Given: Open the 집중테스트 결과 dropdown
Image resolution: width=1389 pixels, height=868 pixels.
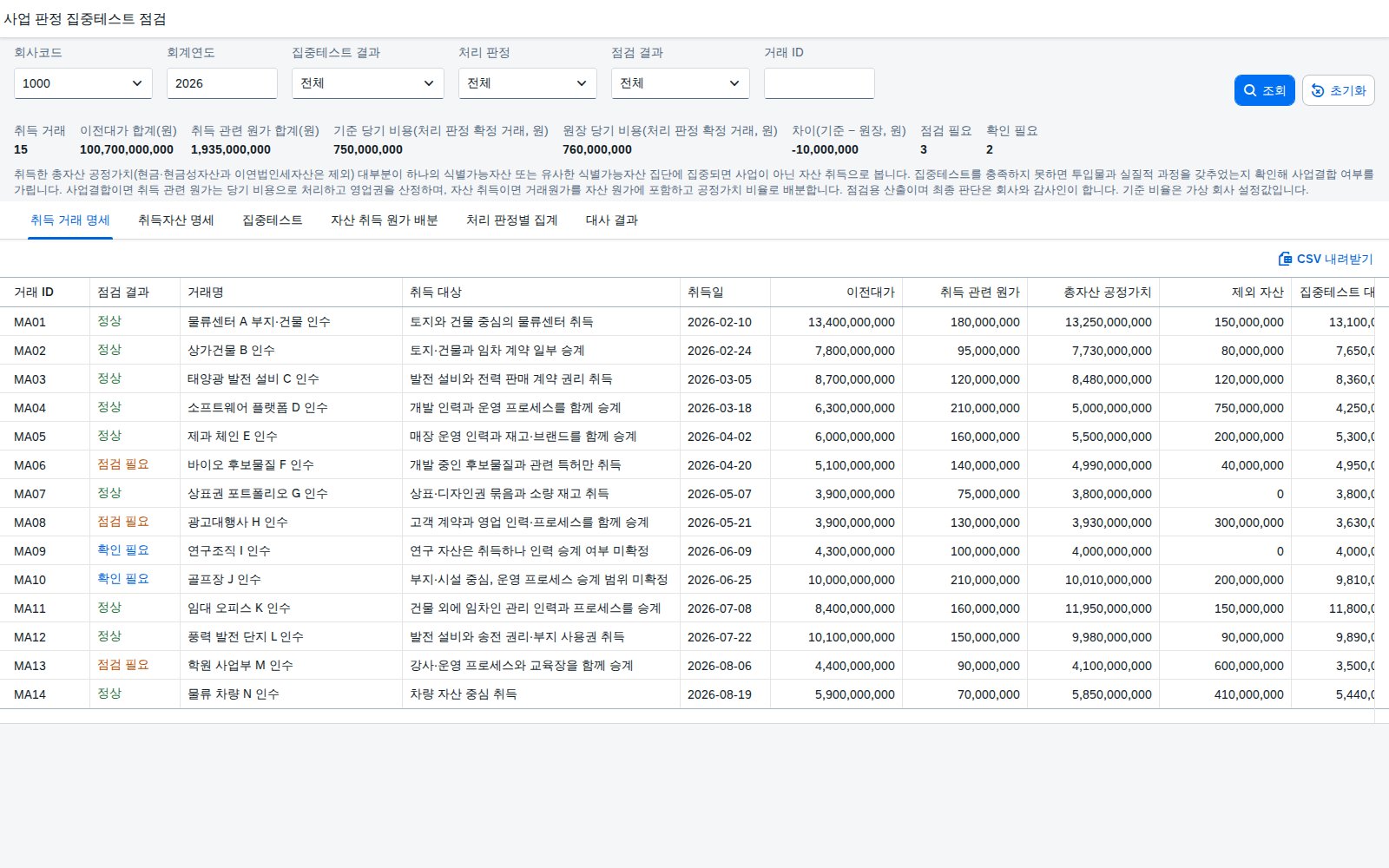Looking at the screenshot, I should tap(368, 83).
